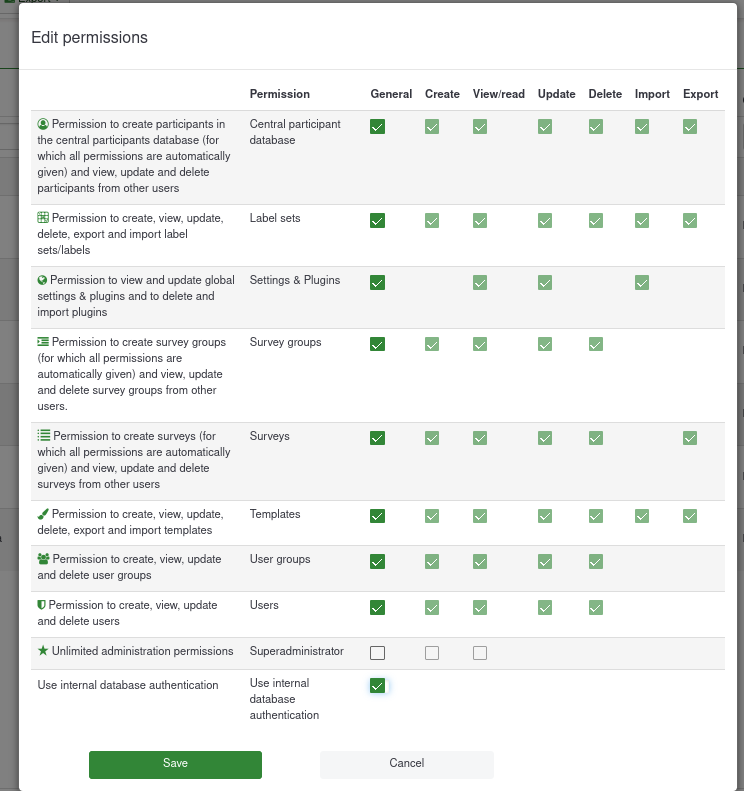The image size is (744, 791).
Task: Click the Templates paintbrush icon
Action: point(43,515)
